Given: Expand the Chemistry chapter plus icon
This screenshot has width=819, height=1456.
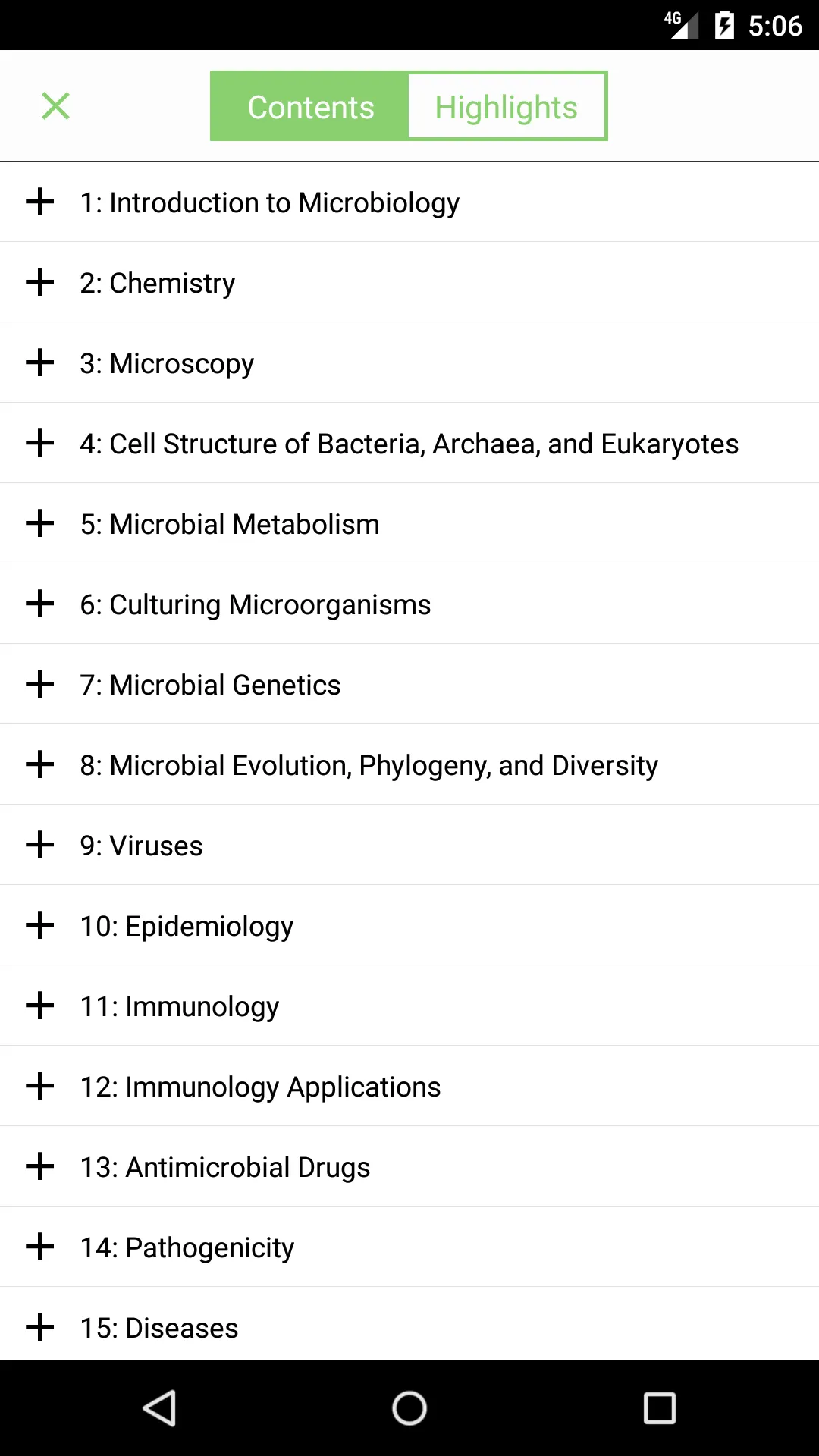Looking at the screenshot, I should click(x=39, y=283).
